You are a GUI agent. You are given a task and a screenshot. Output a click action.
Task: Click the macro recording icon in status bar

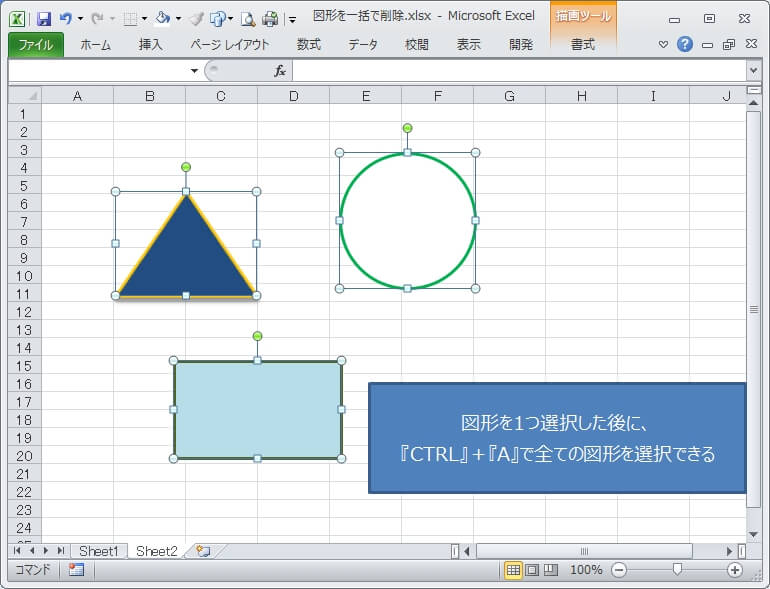(76, 570)
